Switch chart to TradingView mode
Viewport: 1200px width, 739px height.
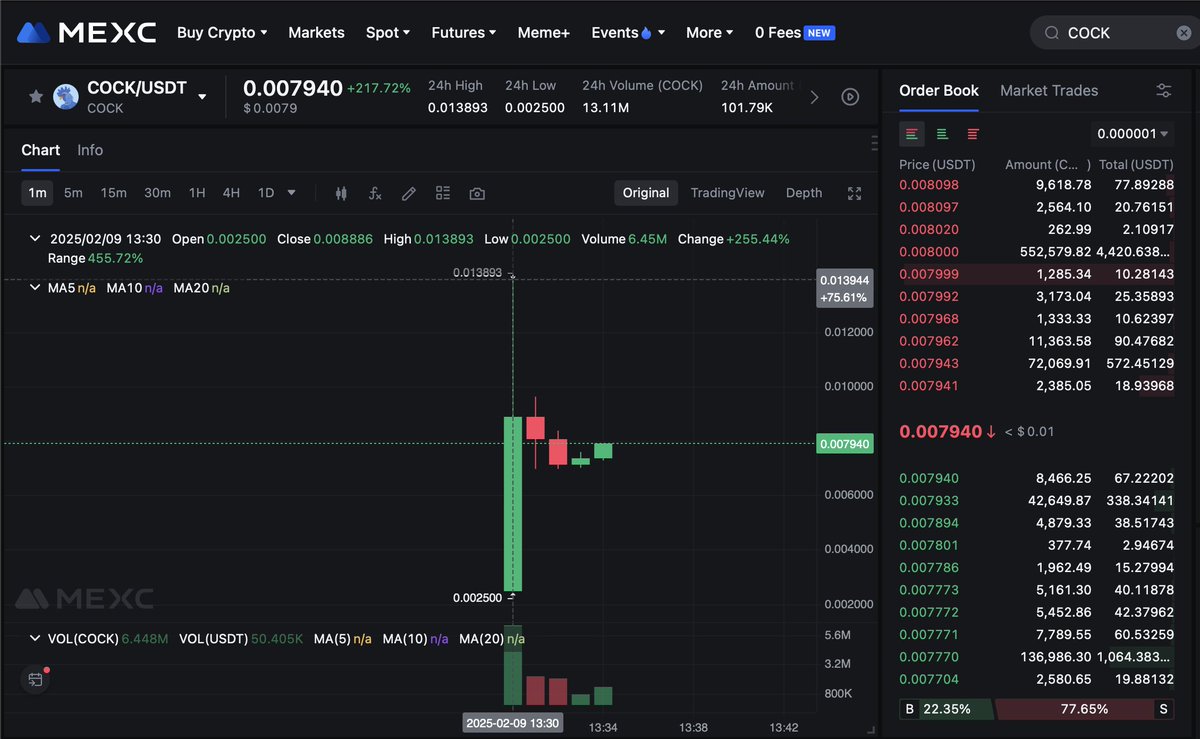click(x=727, y=193)
